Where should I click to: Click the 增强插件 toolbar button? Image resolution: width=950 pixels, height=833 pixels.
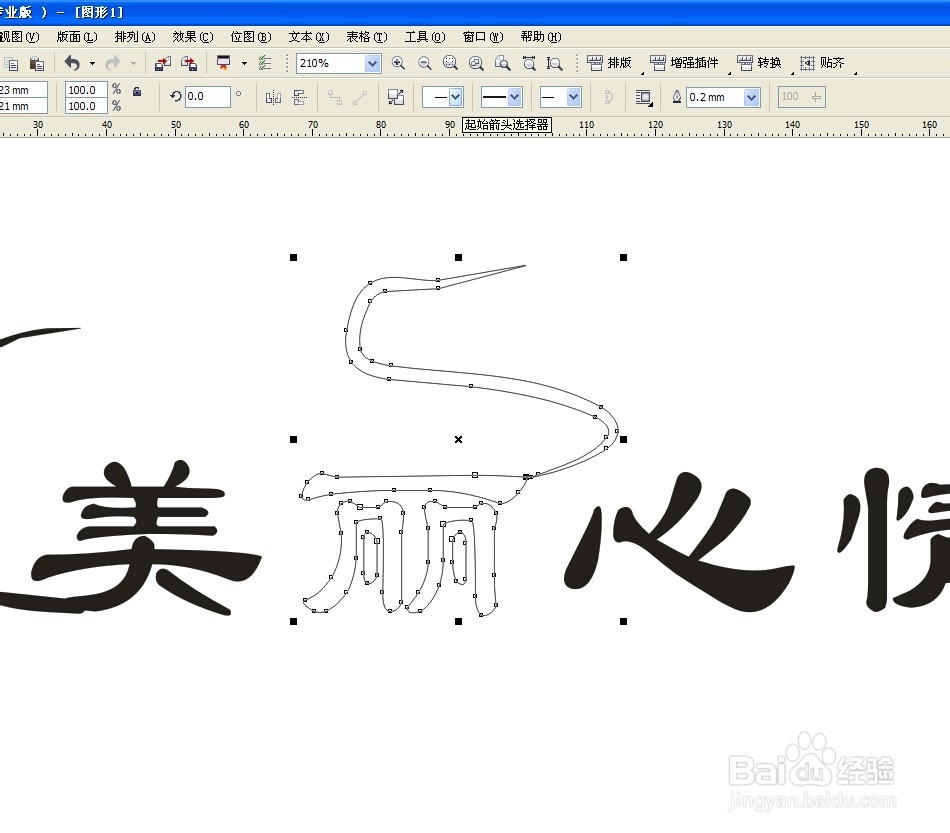pos(685,63)
